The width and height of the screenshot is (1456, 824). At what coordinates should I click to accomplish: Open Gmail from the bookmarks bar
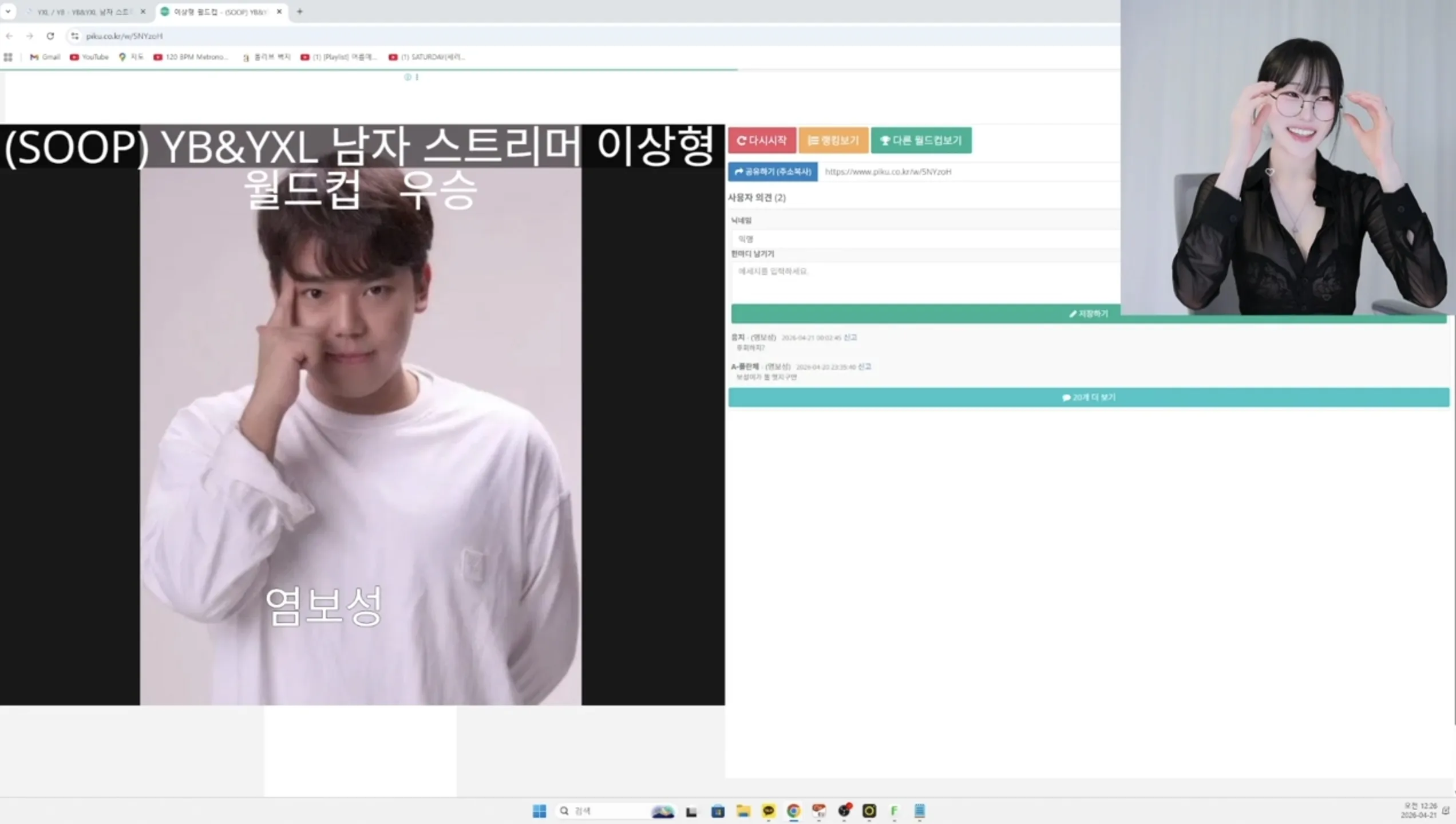click(44, 57)
